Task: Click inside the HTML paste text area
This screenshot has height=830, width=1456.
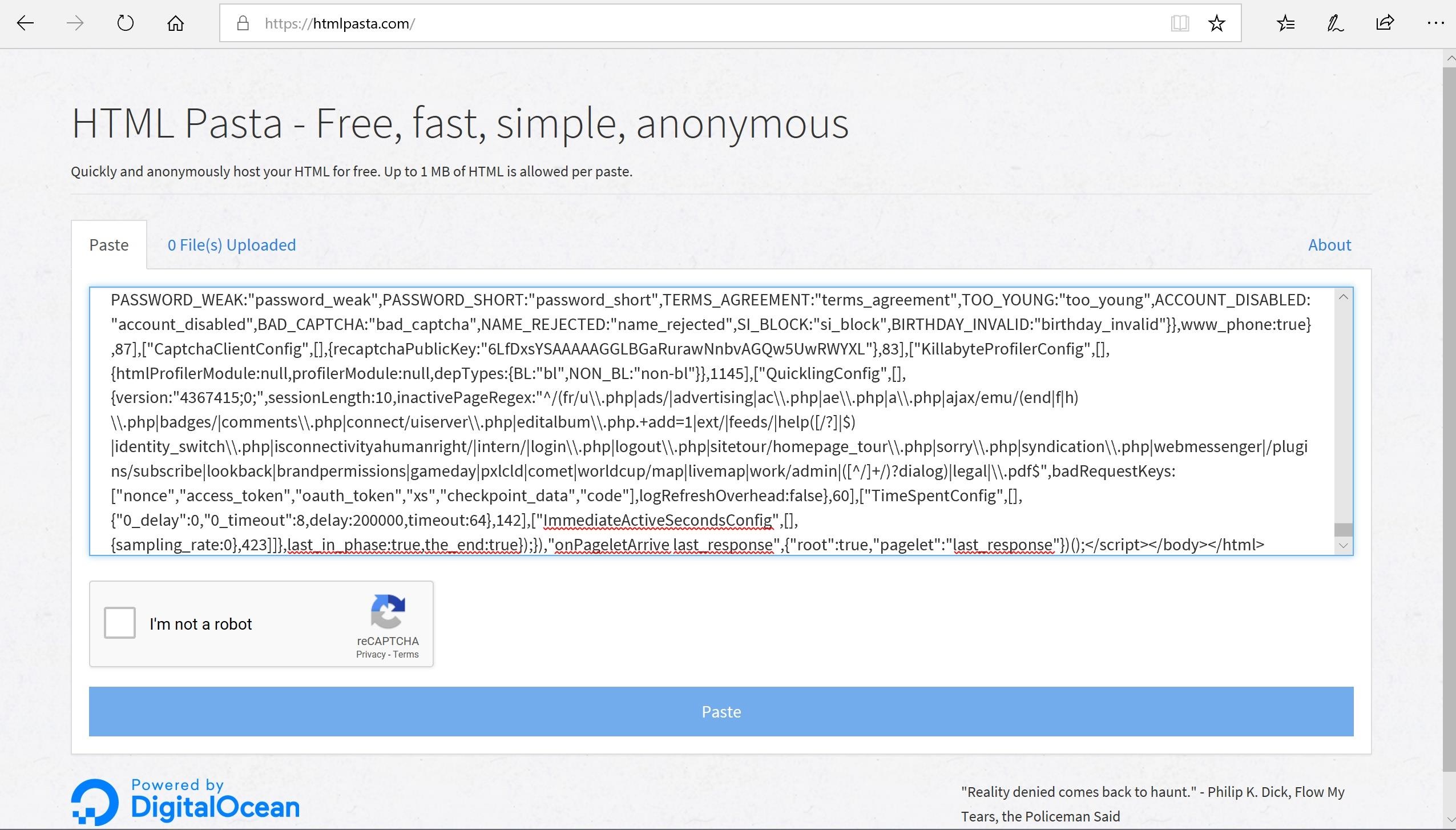Action: tap(712, 421)
